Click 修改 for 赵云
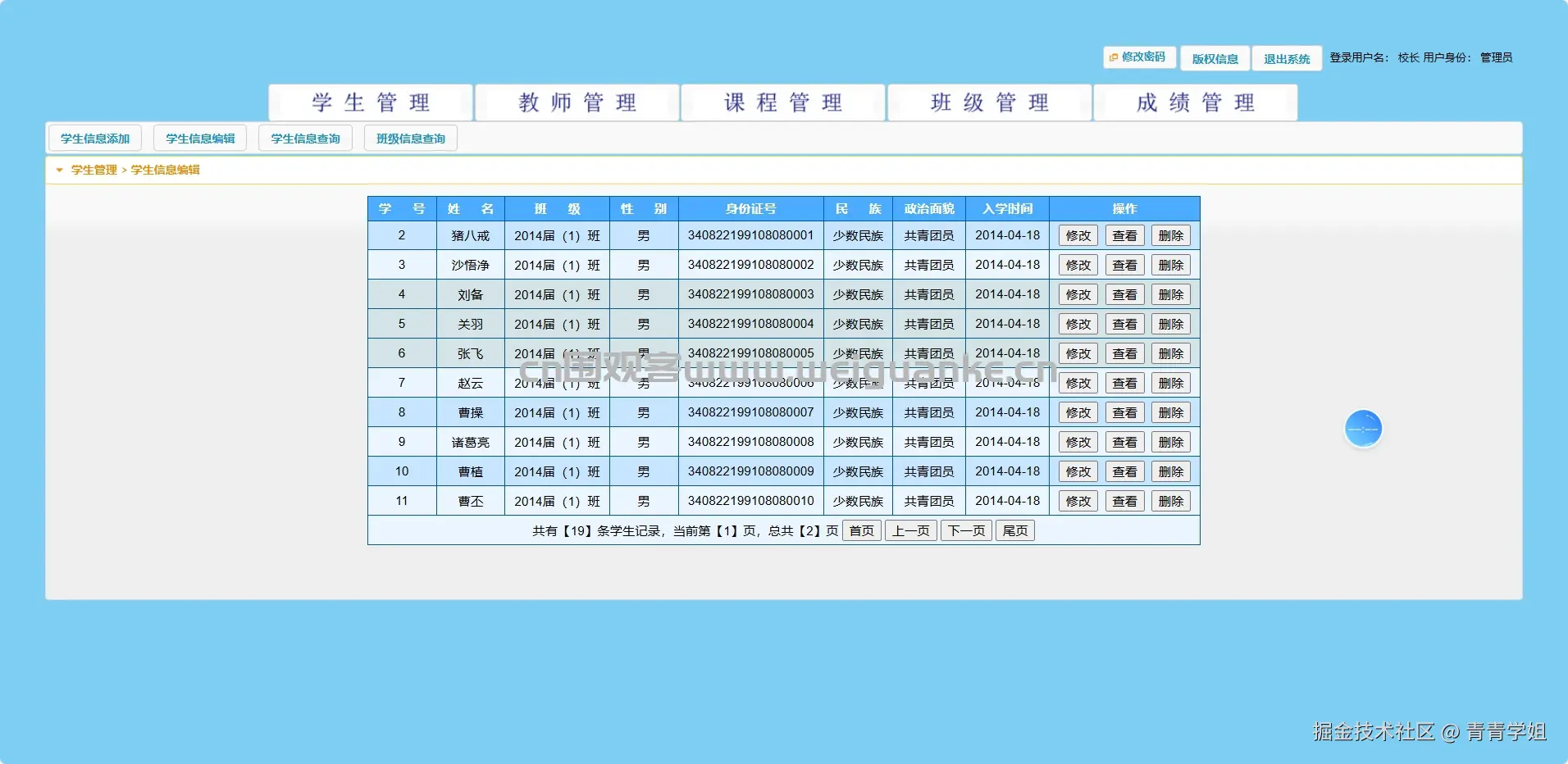The height and width of the screenshot is (764, 1568). (x=1078, y=384)
